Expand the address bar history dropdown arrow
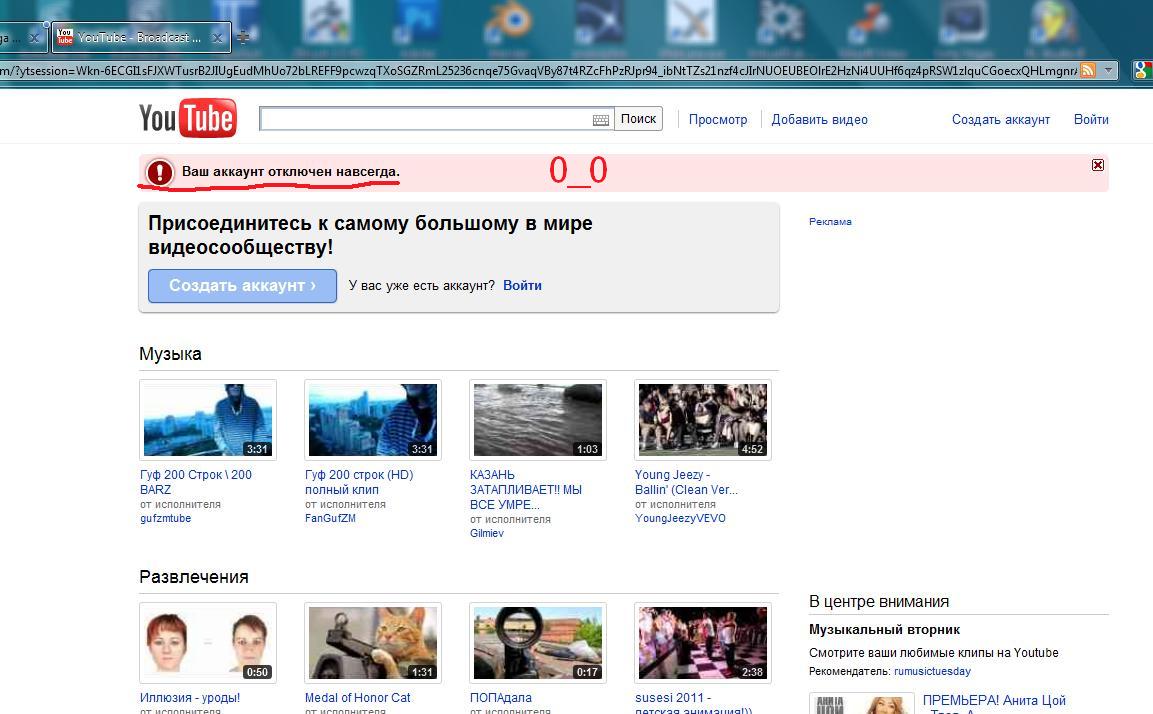 (x=1108, y=71)
